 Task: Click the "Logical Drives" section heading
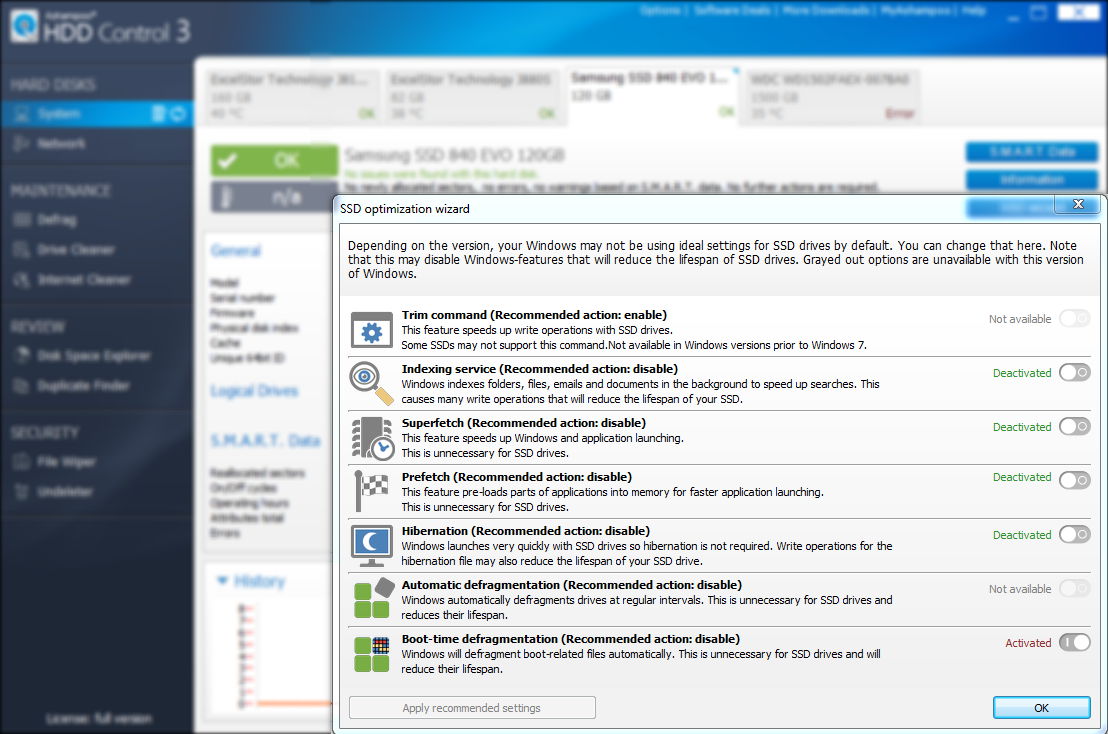(x=254, y=391)
